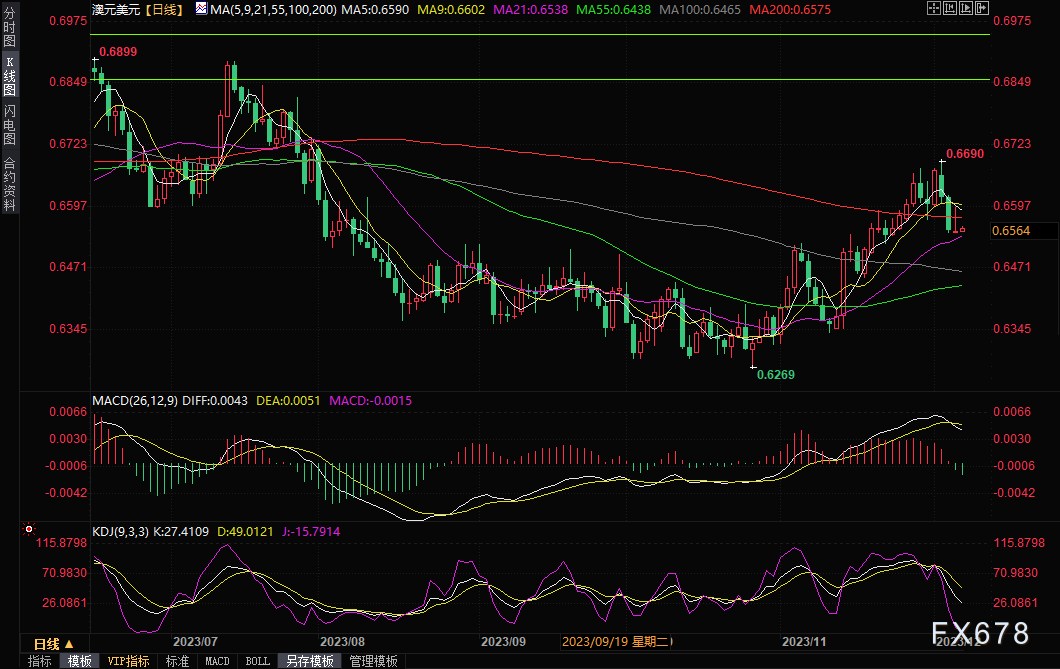Open 管理模板 template manager
Viewport: 1060px width, 669px height.
click(373, 661)
